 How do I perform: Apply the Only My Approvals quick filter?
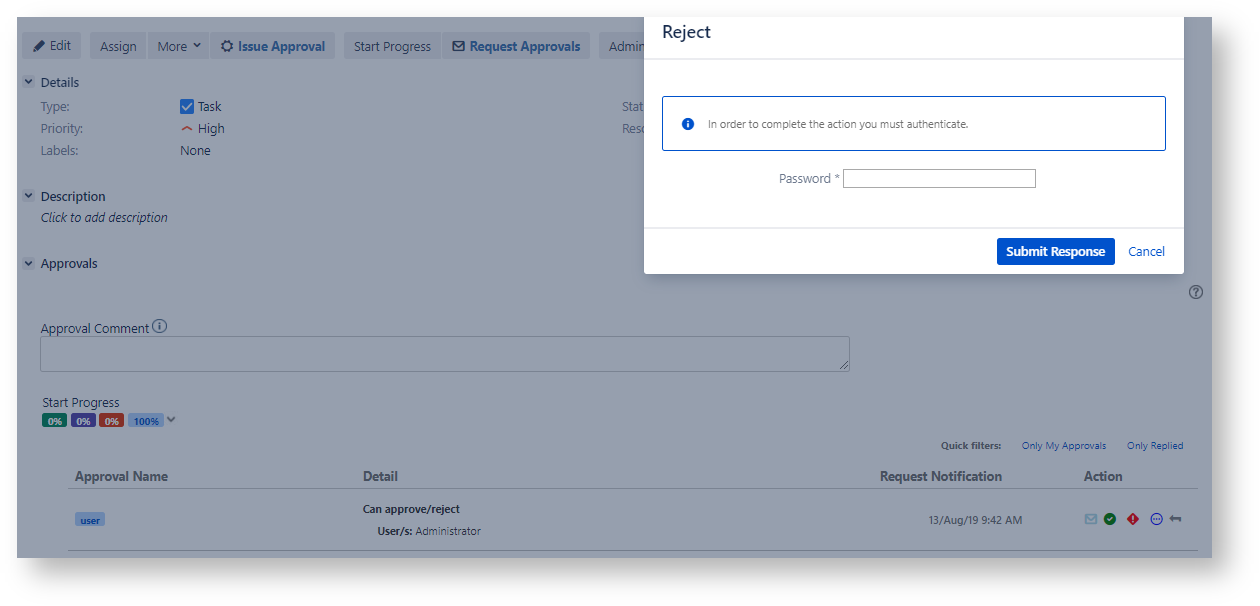1063,446
